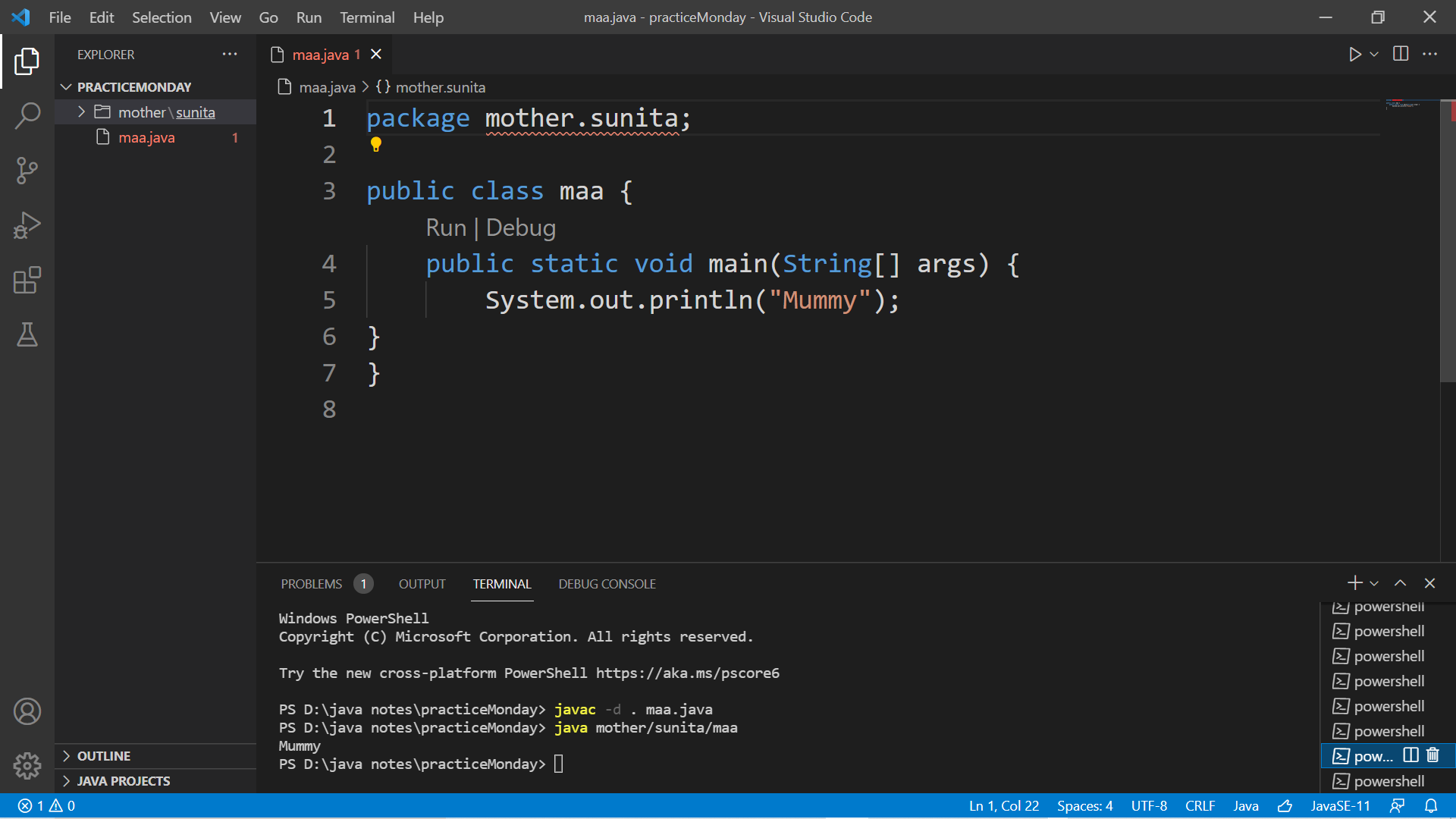Open the Source Control view
Screen dimensions: 1456x819
27,171
